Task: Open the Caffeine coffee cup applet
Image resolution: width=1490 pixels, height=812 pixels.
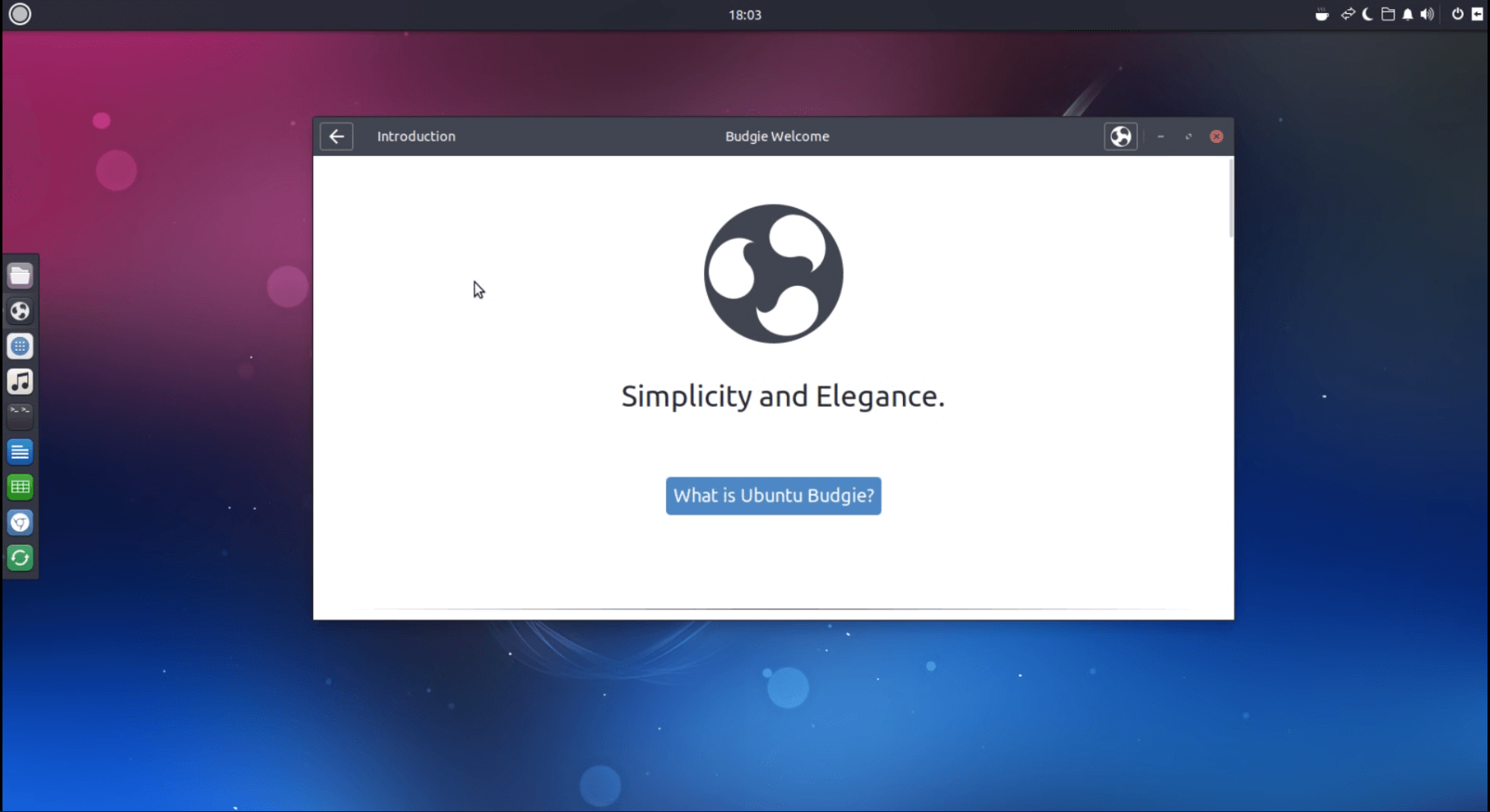Action: 1321,14
